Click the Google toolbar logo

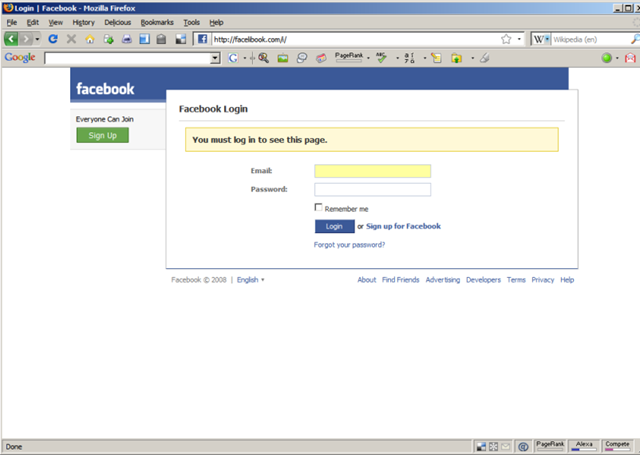point(20,58)
